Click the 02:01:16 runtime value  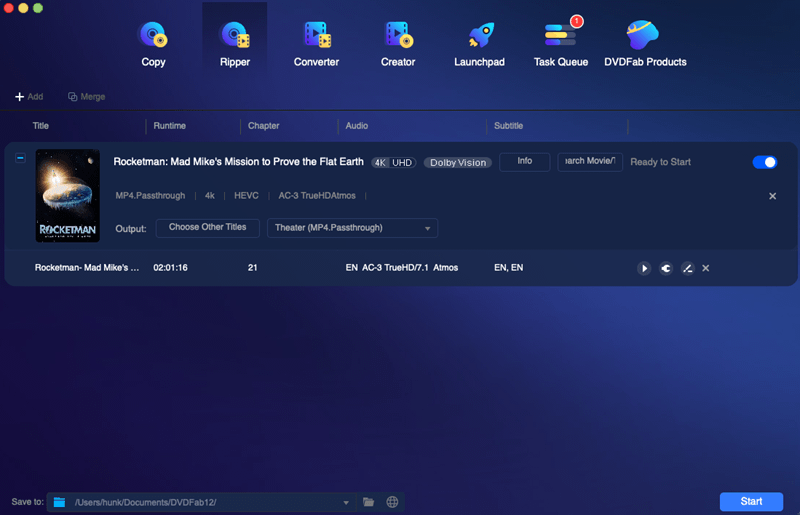coord(170,267)
